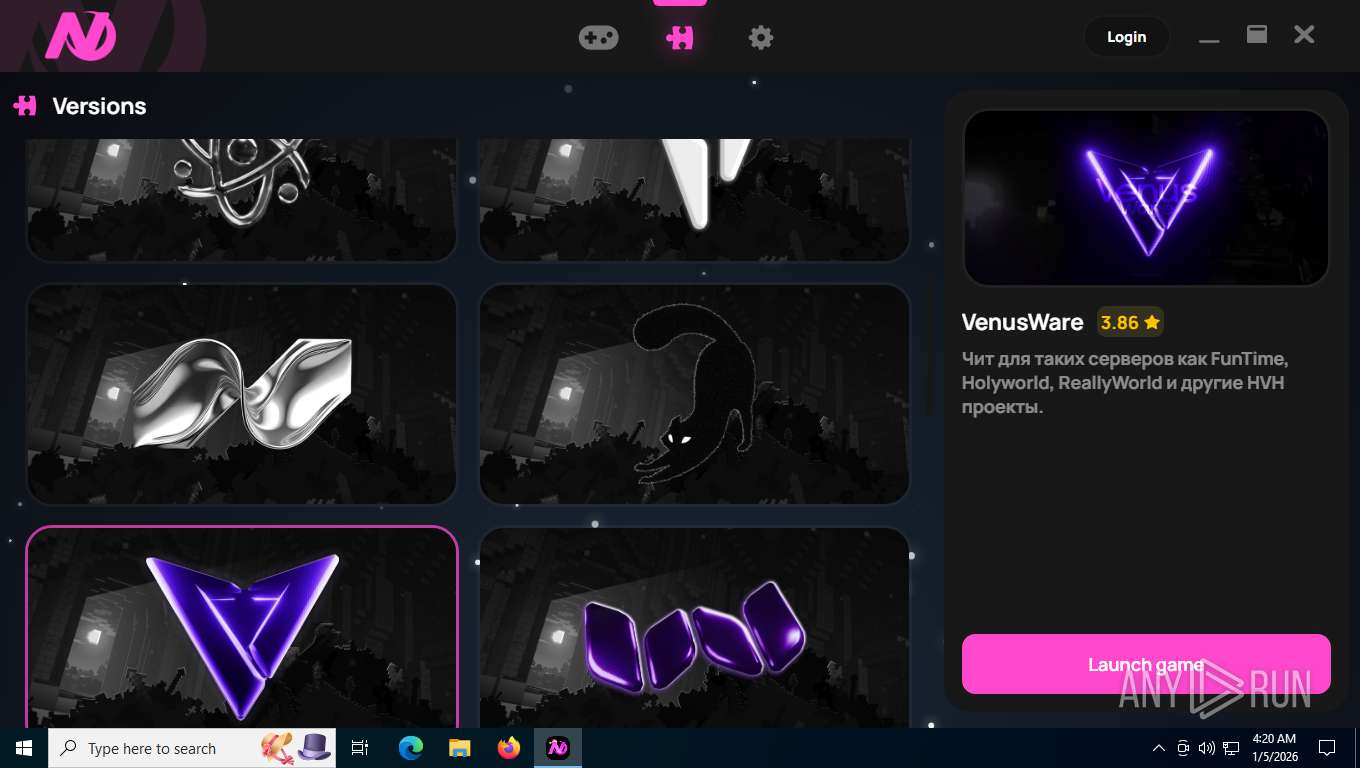
Task: Click the Versions heading text
Action: [x=99, y=106]
